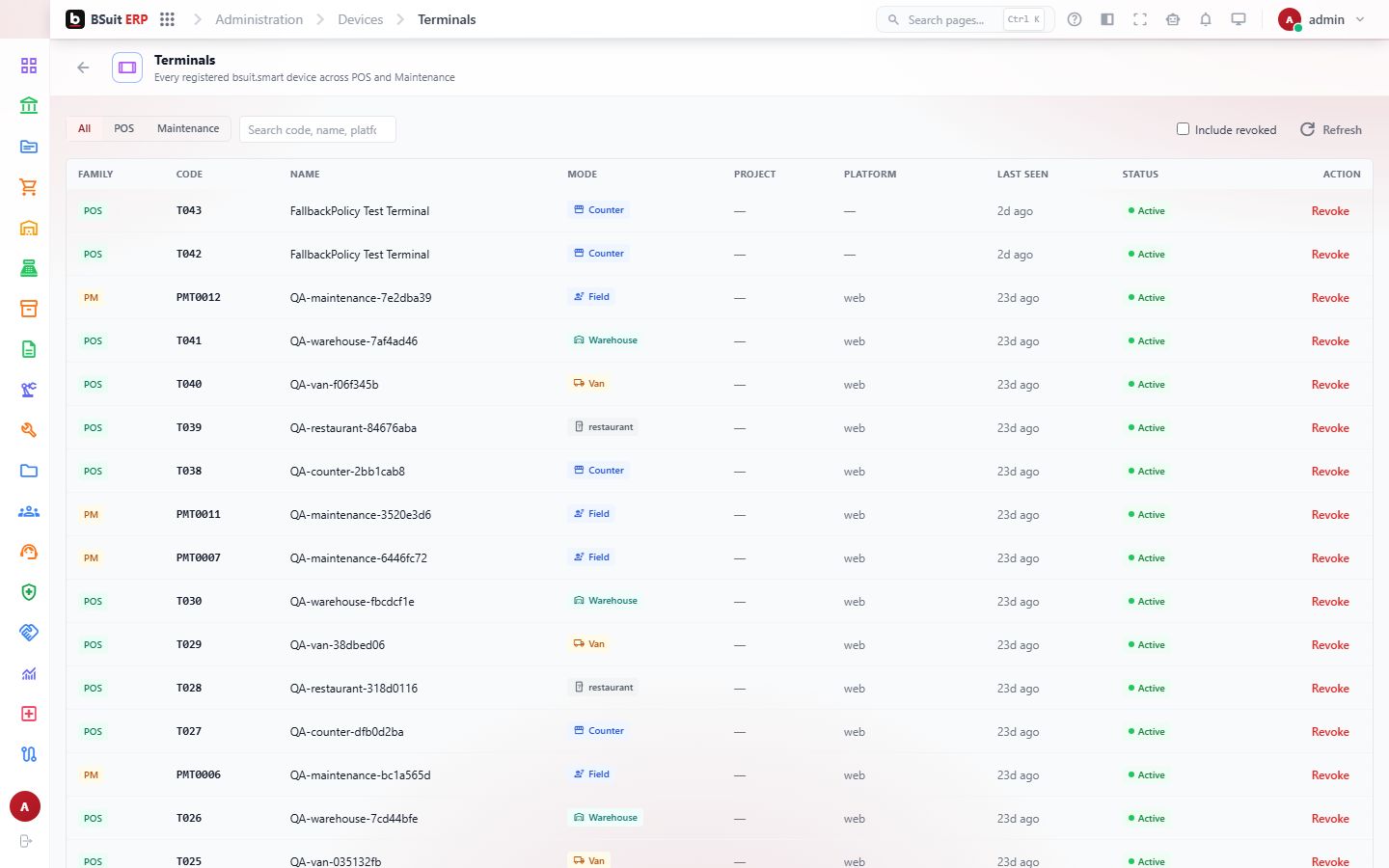Open the AI assistant robot icon
The image size is (1389, 868).
click(1173, 19)
